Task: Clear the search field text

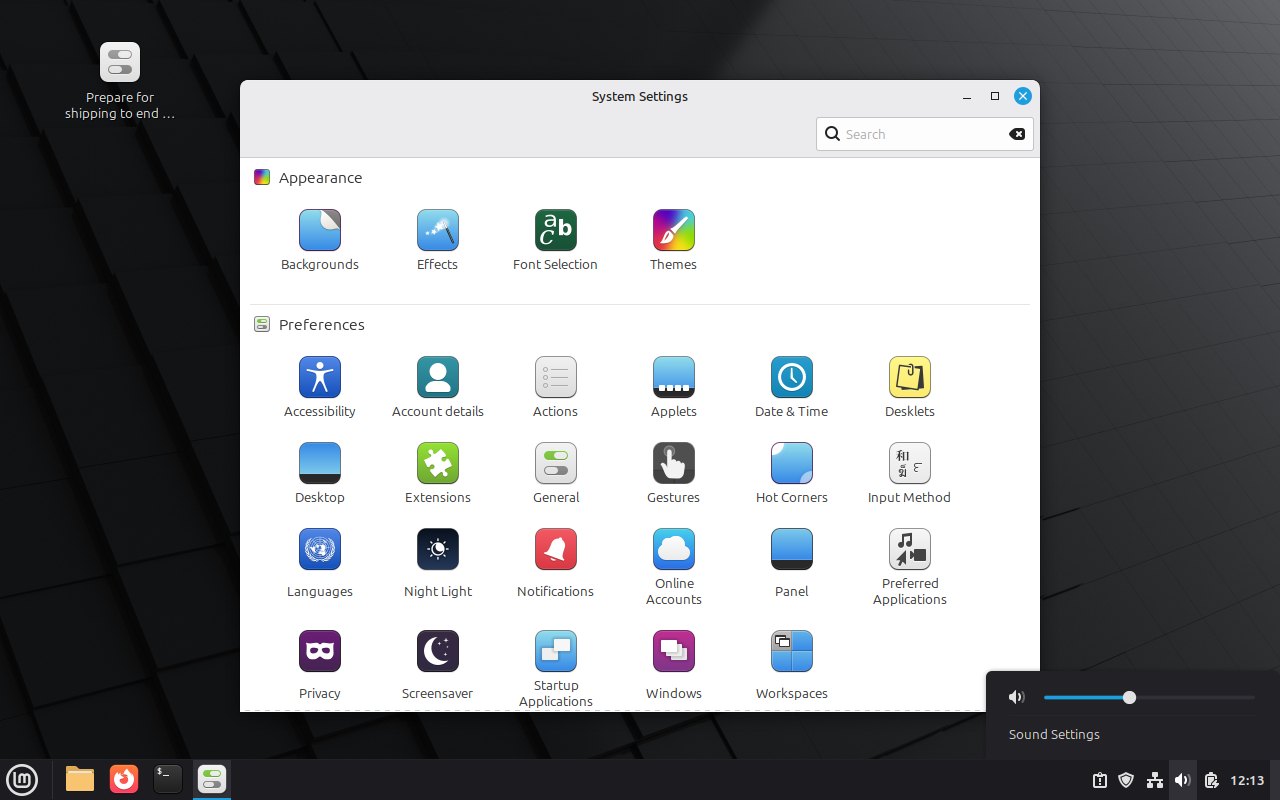Action: 1017,134
